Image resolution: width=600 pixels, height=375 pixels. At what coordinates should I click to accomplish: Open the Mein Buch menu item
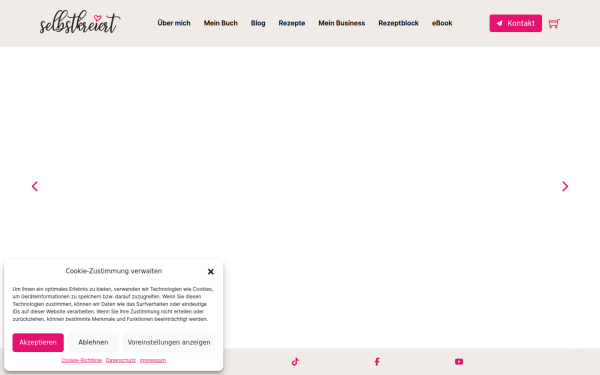click(x=220, y=23)
